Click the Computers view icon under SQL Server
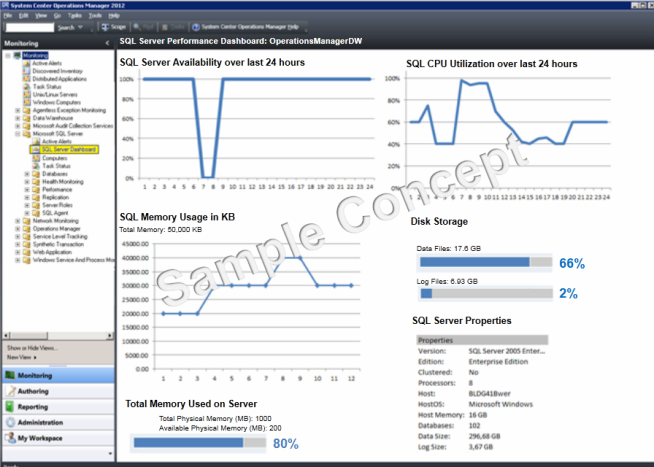This screenshot has width=654, height=467. tap(36, 158)
